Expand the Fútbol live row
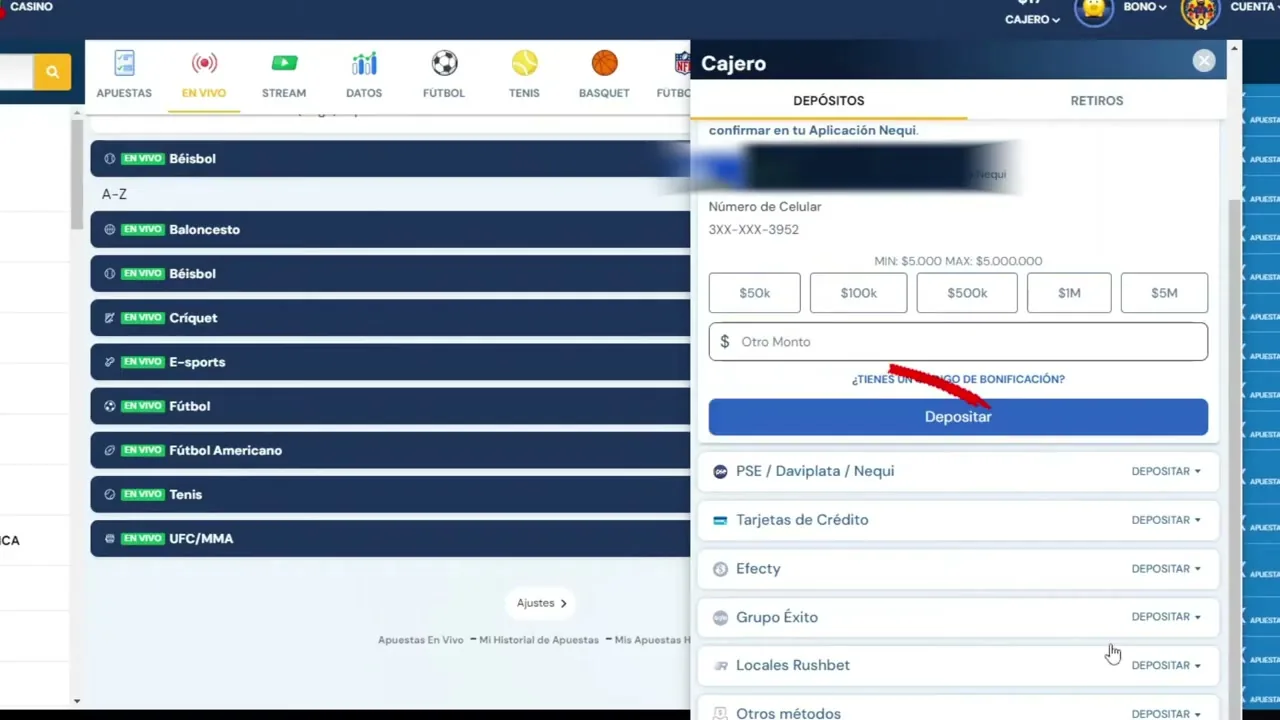Screen dimensions: 1280x720 click(x=390, y=406)
